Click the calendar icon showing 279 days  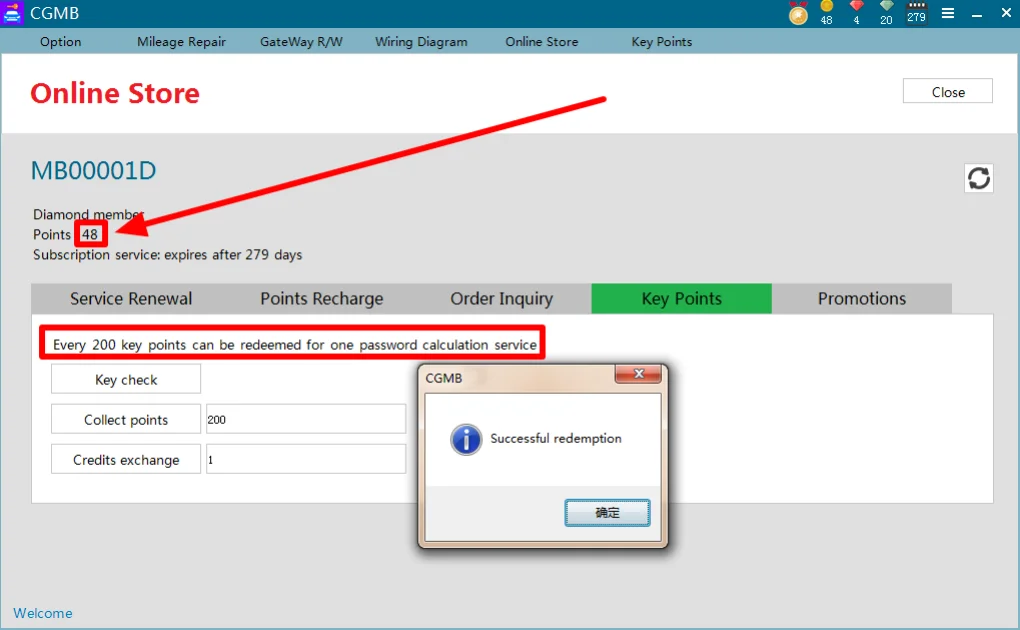pyautogui.click(x=917, y=13)
